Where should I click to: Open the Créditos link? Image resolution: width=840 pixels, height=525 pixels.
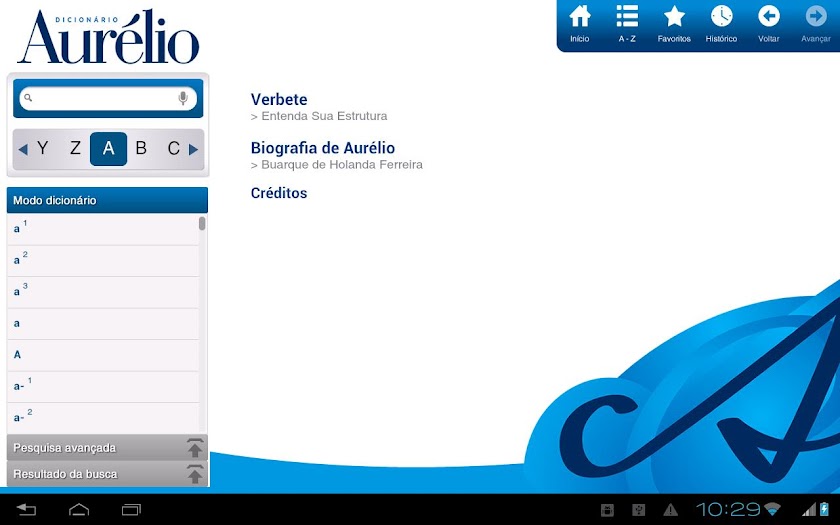pos(279,193)
